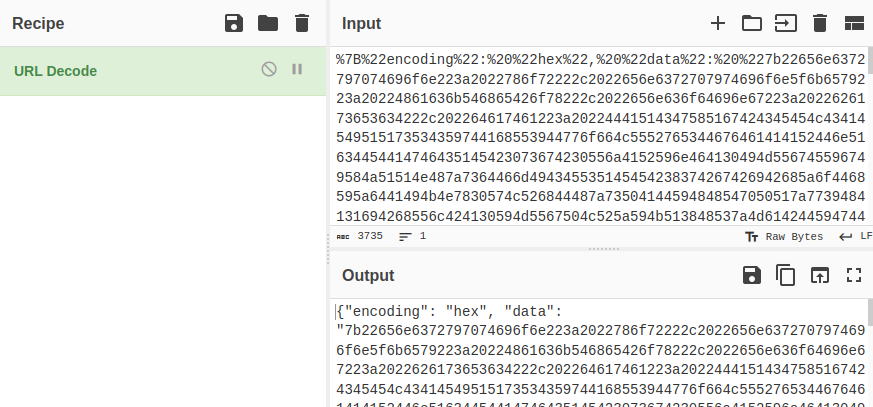This screenshot has height=407, width=873.
Task: Save the current recipe
Action: (x=234, y=23)
